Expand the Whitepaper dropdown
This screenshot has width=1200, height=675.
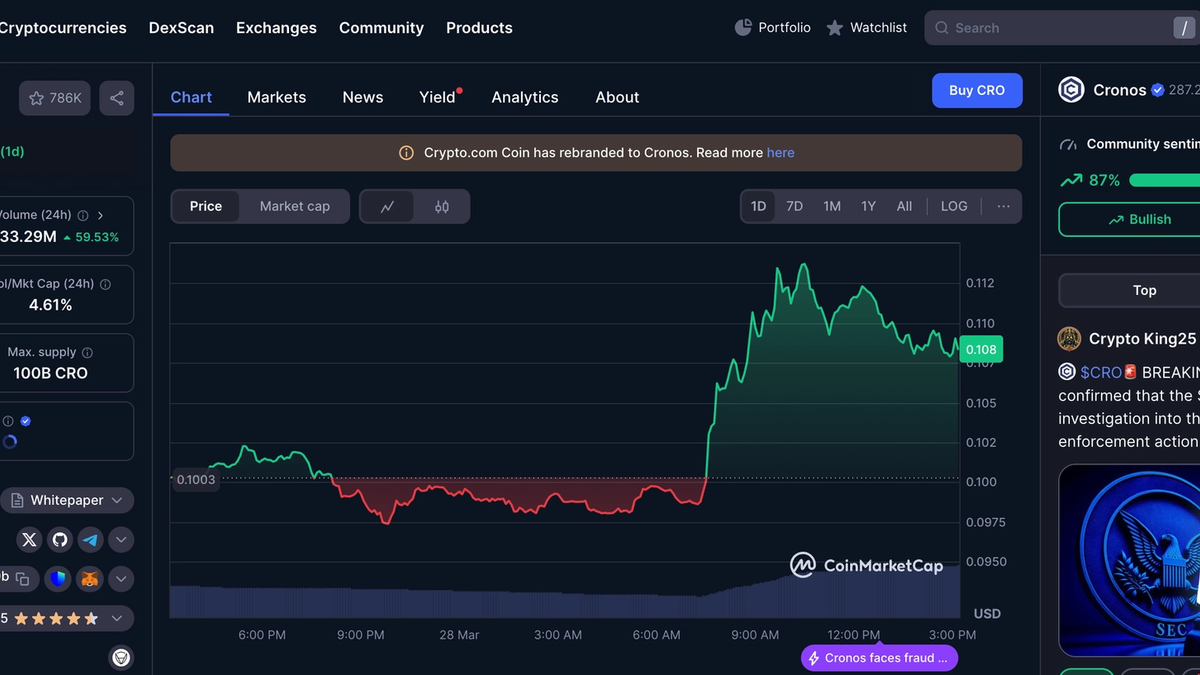pos(67,500)
